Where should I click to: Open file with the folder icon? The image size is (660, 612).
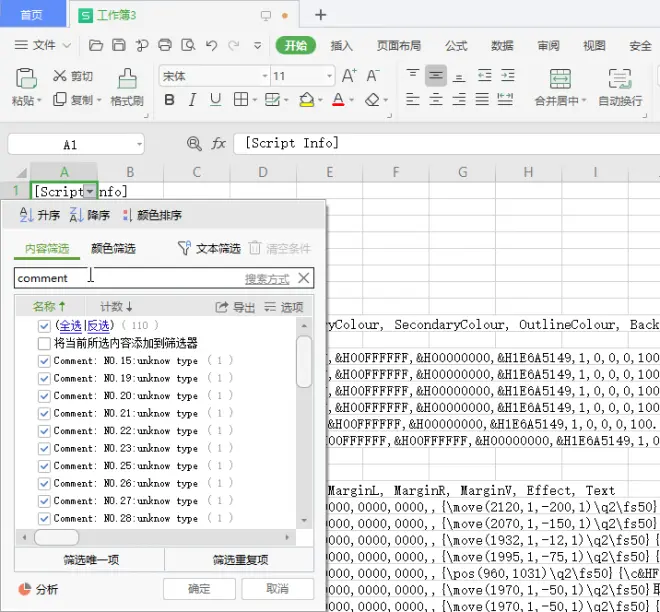pyautogui.click(x=96, y=45)
